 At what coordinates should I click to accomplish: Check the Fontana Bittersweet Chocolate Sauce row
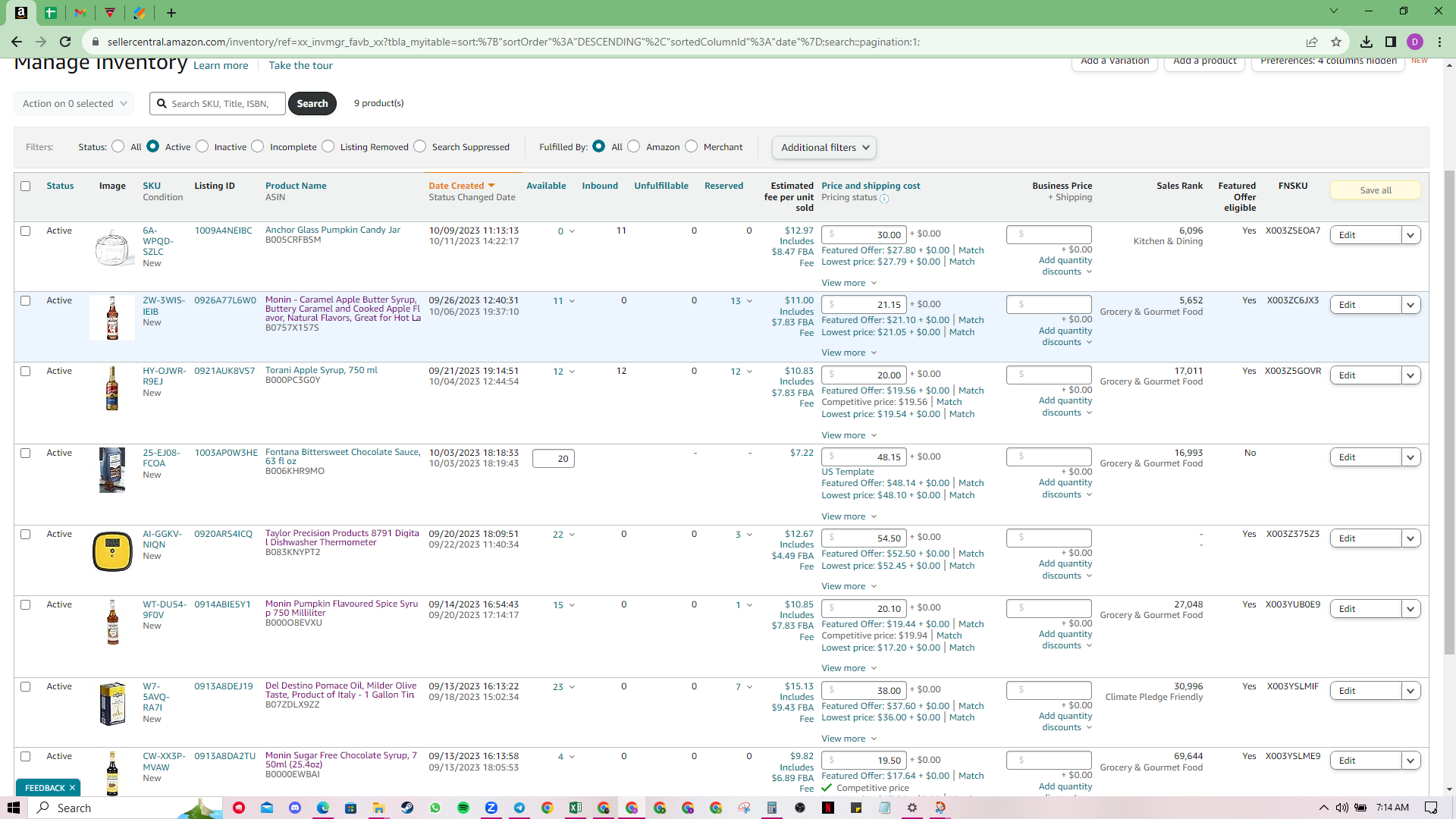pos(26,453)
